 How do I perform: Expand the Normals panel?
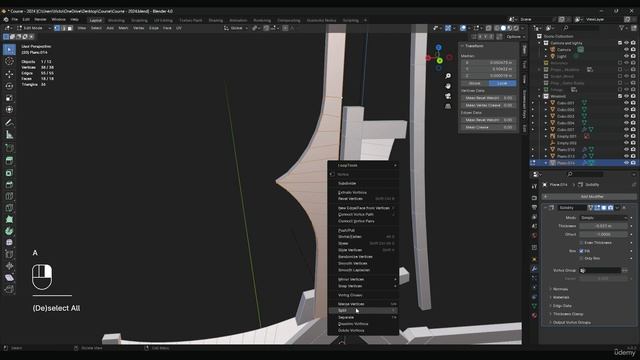[560, 289]
